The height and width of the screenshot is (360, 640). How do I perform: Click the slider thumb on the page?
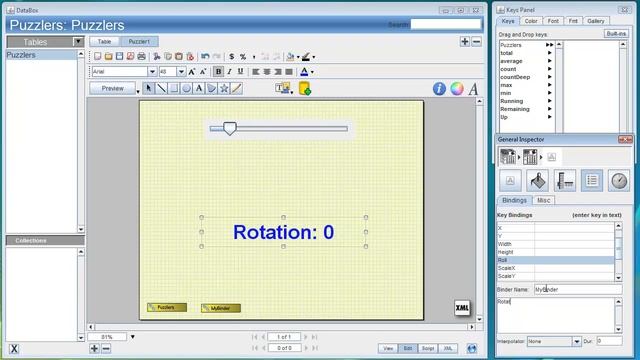[230, 129]
